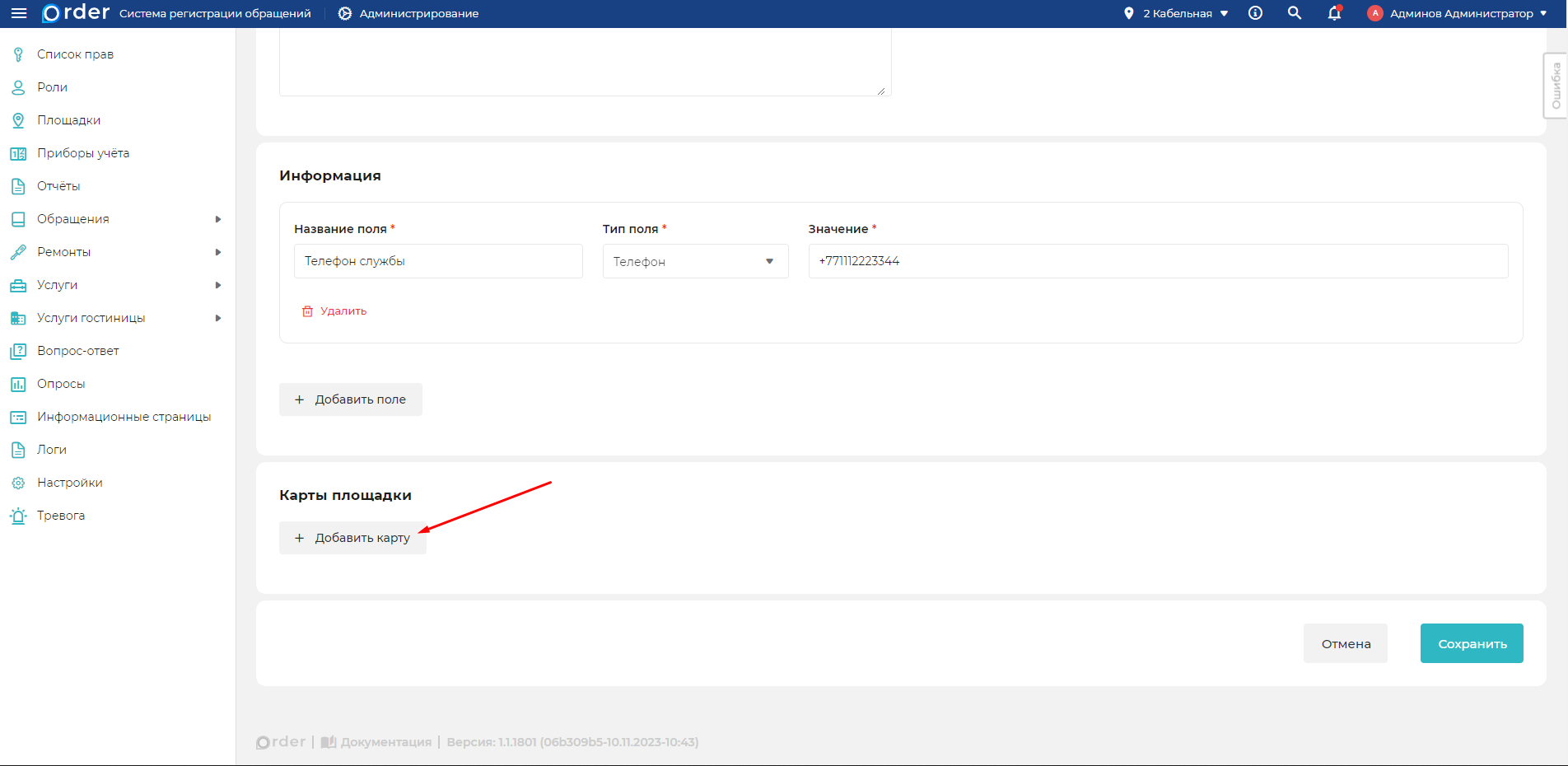Click the Тревога alarm icon in sidebar
Image resolution: width=1568 pixels, height=766 pixels.
(x=18, y=516)
